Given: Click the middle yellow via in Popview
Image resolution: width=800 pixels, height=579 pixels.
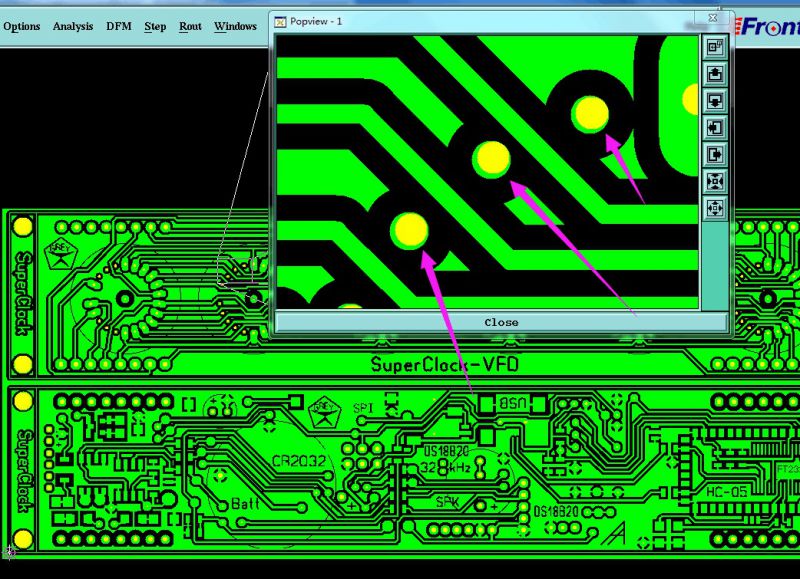Looking at the screenshot, I should coord(492,158).
